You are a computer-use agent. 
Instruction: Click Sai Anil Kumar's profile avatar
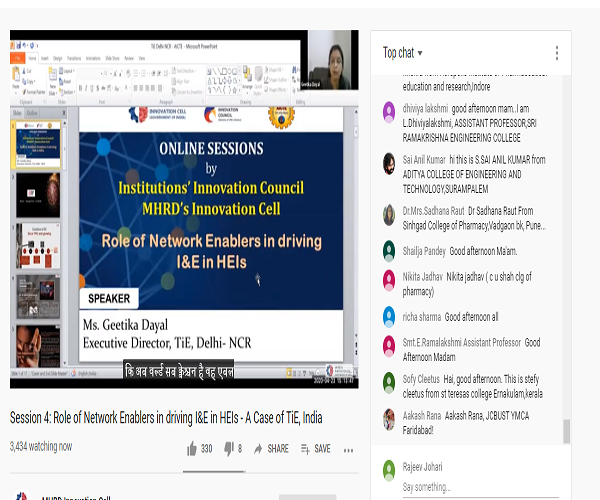click(389, 163)
